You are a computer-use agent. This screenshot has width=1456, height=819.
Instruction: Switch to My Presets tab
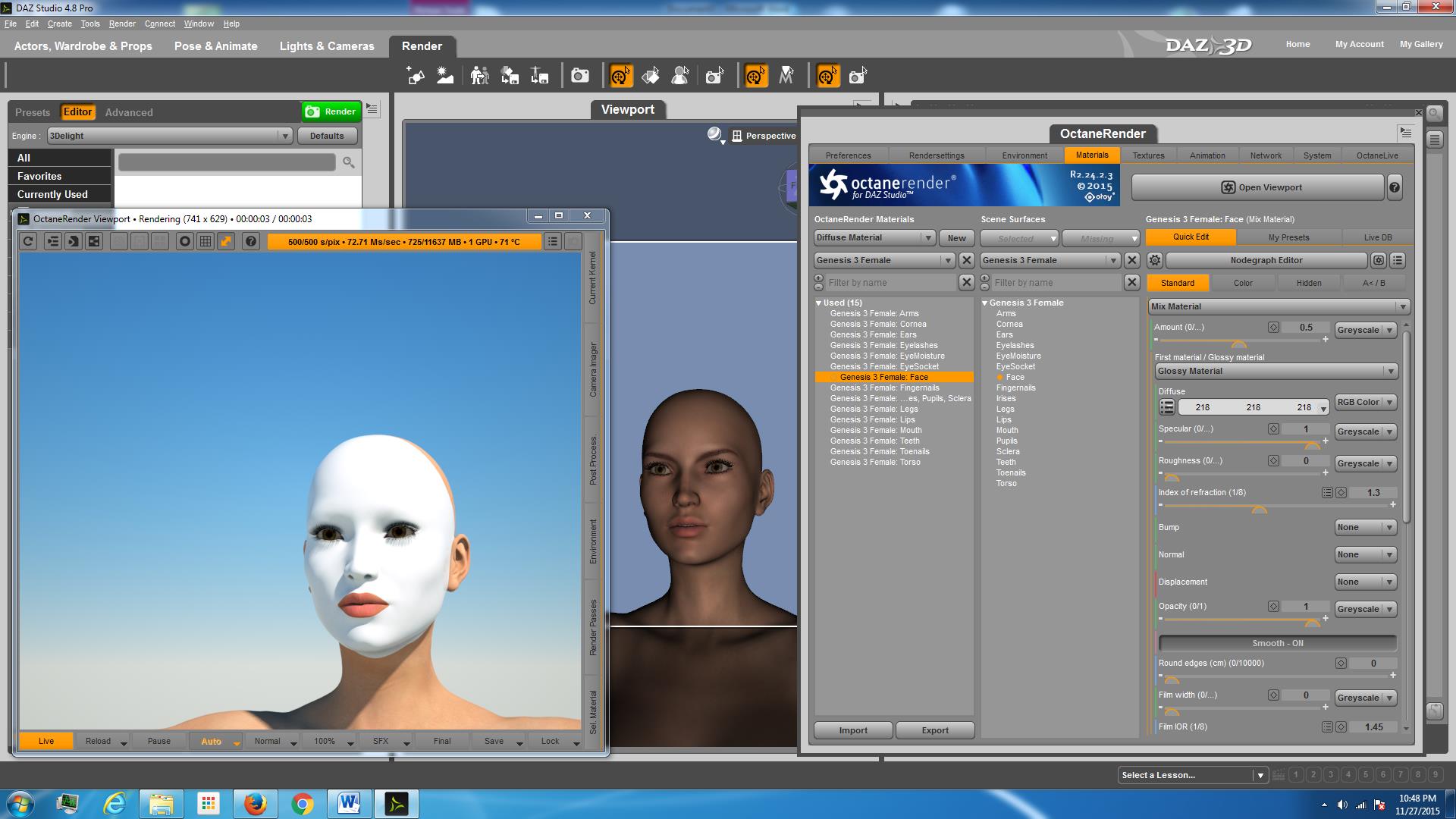tap(1288, 237)
